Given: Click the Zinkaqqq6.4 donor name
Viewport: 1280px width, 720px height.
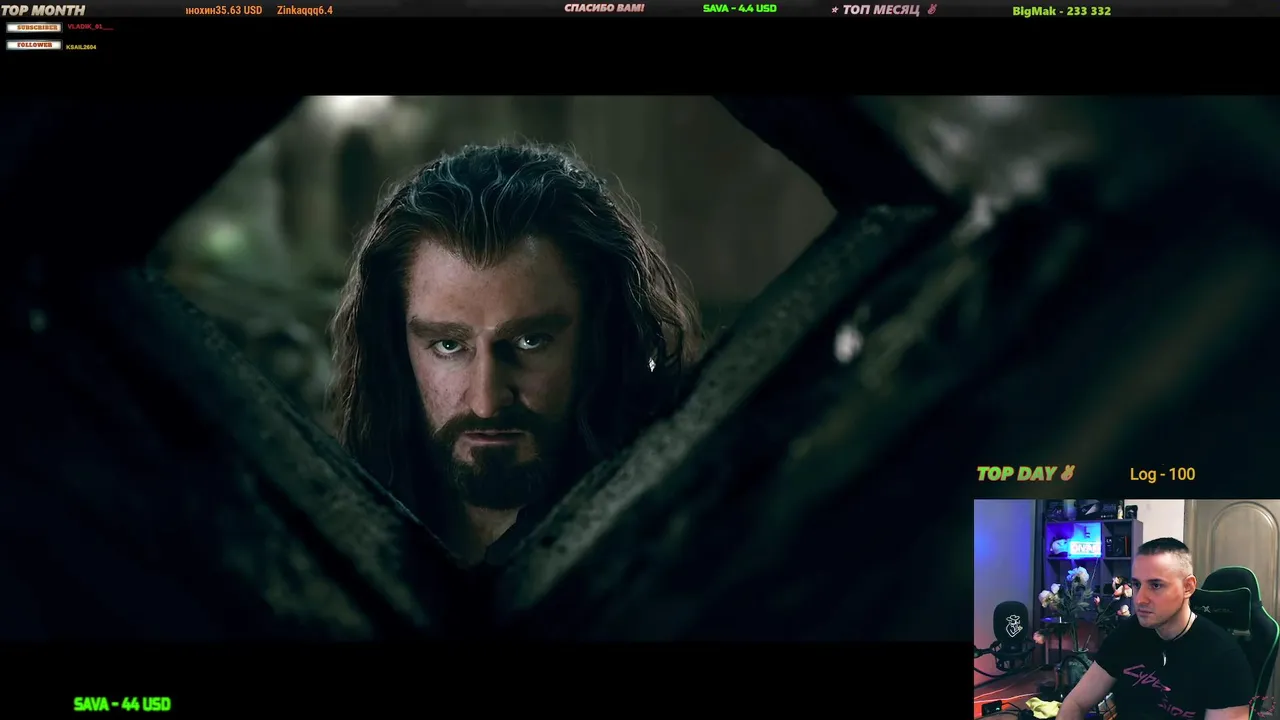Looking at the screenshot, I should coord(305,10).
